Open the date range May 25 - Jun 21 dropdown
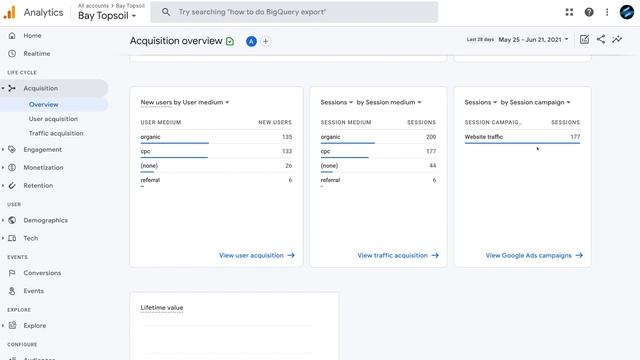The height and width of the screenshot is (360, 640). pyautogui.click(x=533, y=40)
